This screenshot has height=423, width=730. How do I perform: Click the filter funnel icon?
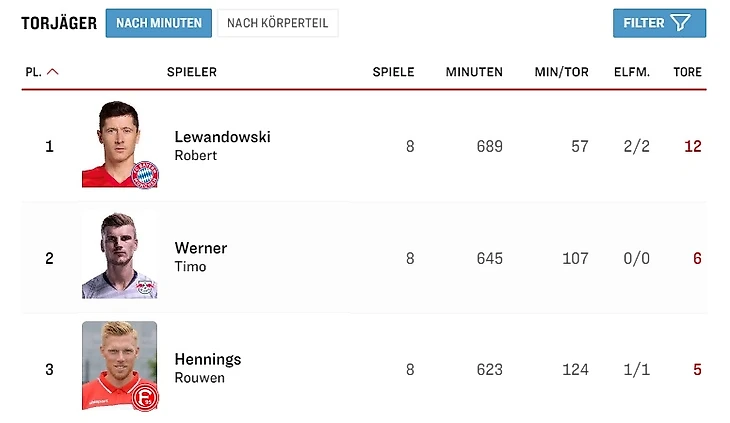[x=681, y=23]
